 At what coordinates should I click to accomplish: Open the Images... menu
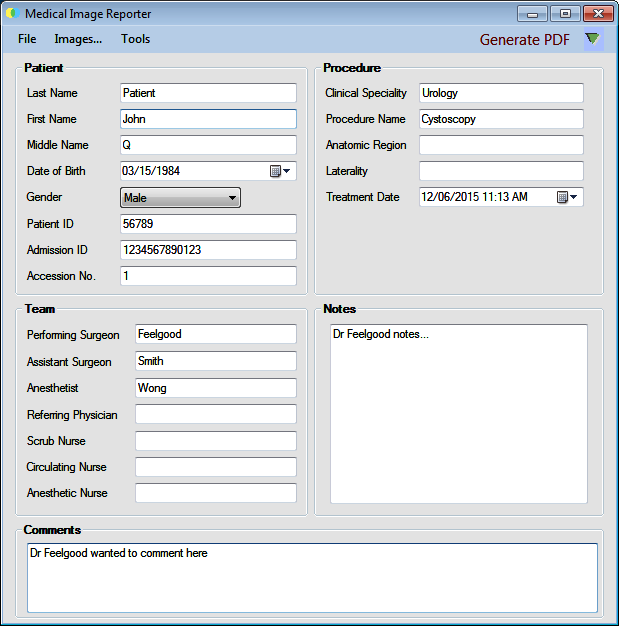click(x=78, y=39)
